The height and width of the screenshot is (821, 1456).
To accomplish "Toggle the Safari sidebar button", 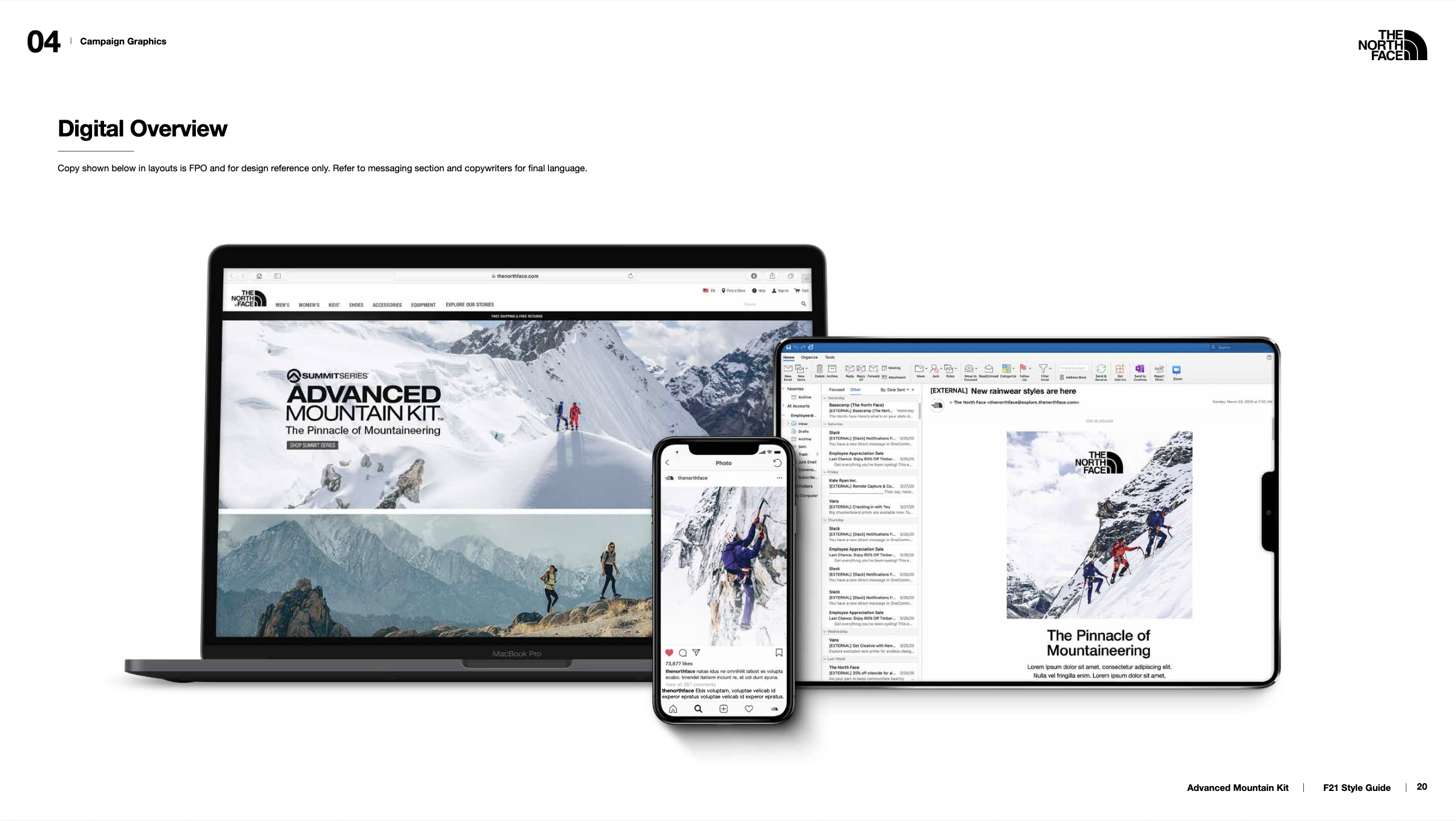I will (x=277, y=276).
